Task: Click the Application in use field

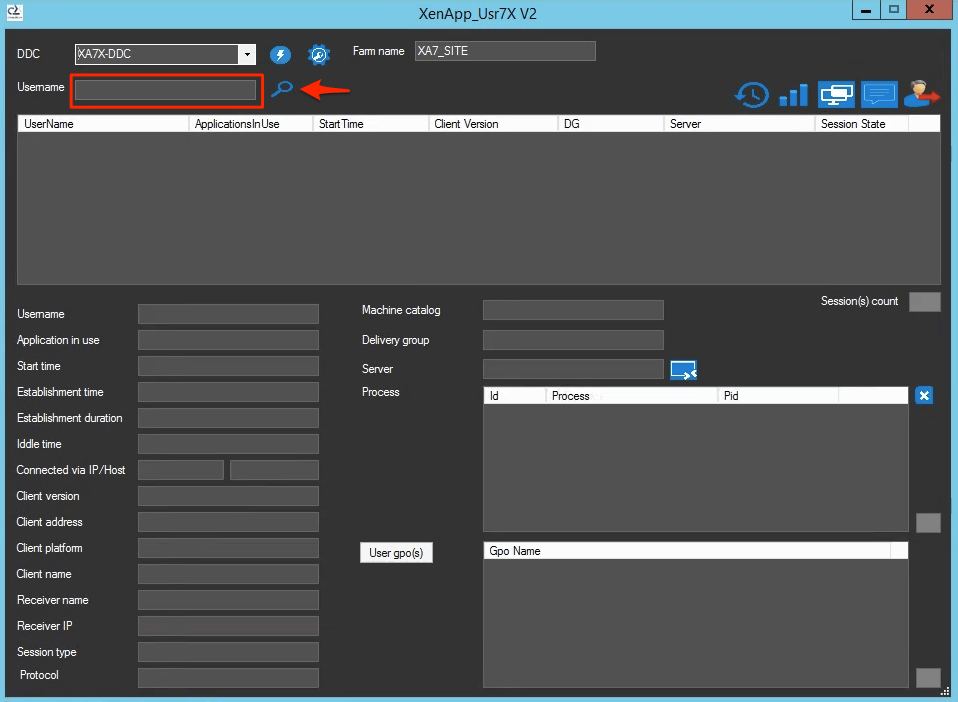Action: 228,340
